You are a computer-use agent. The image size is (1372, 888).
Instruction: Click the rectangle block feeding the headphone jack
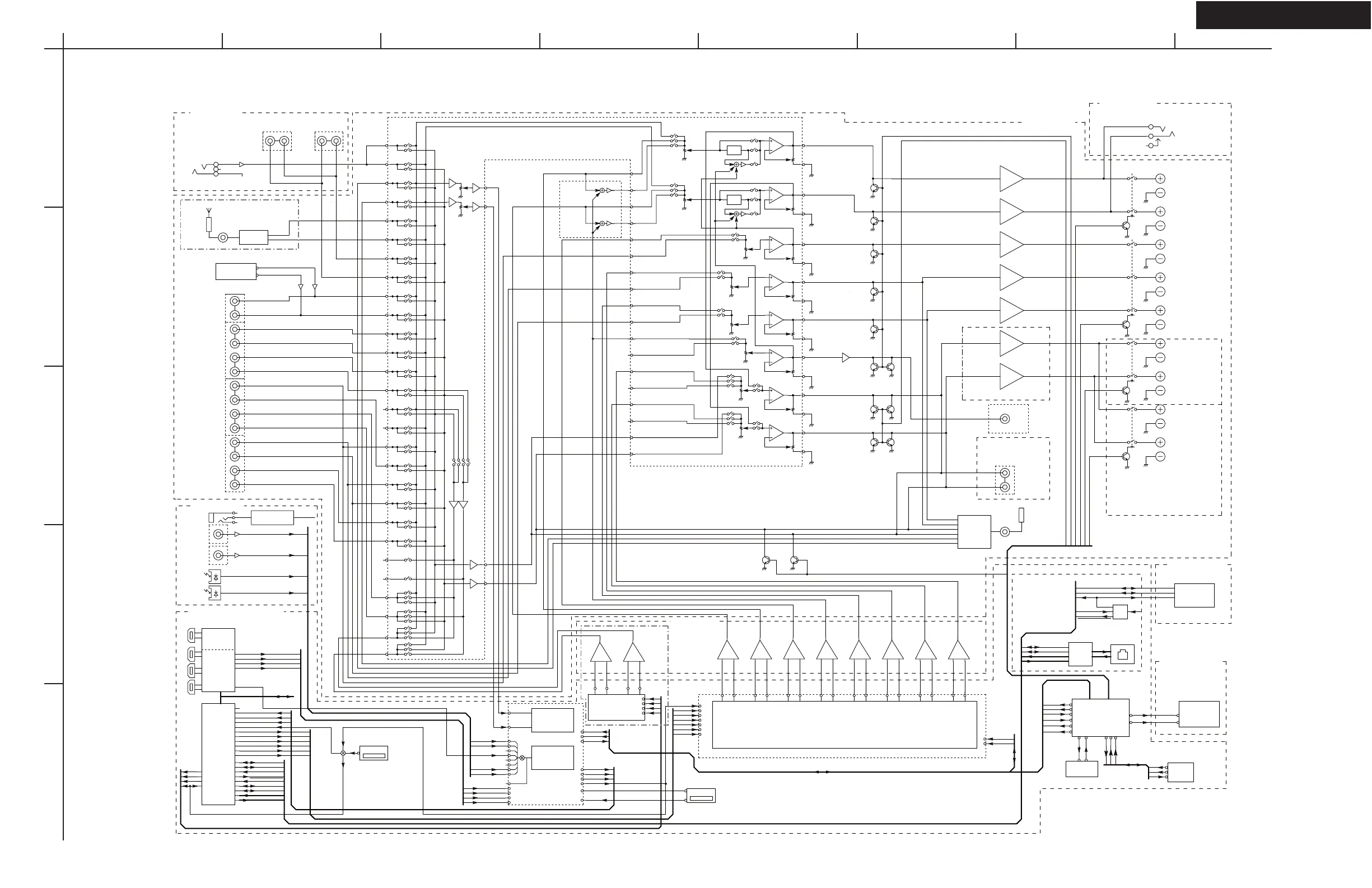coord(272,517)
